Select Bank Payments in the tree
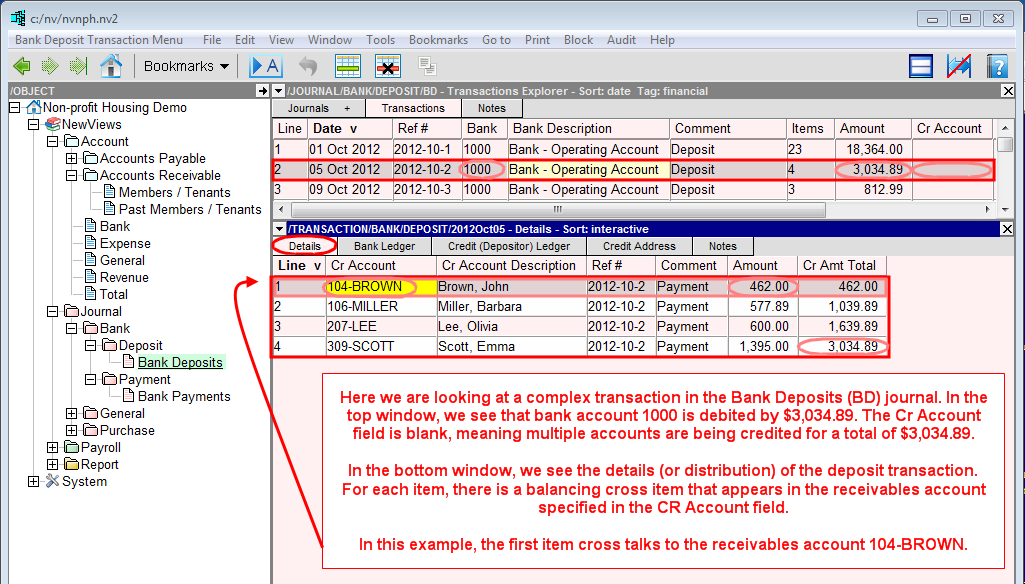The width and height of the screenshot is (1025, 584). tap(184, 397)
